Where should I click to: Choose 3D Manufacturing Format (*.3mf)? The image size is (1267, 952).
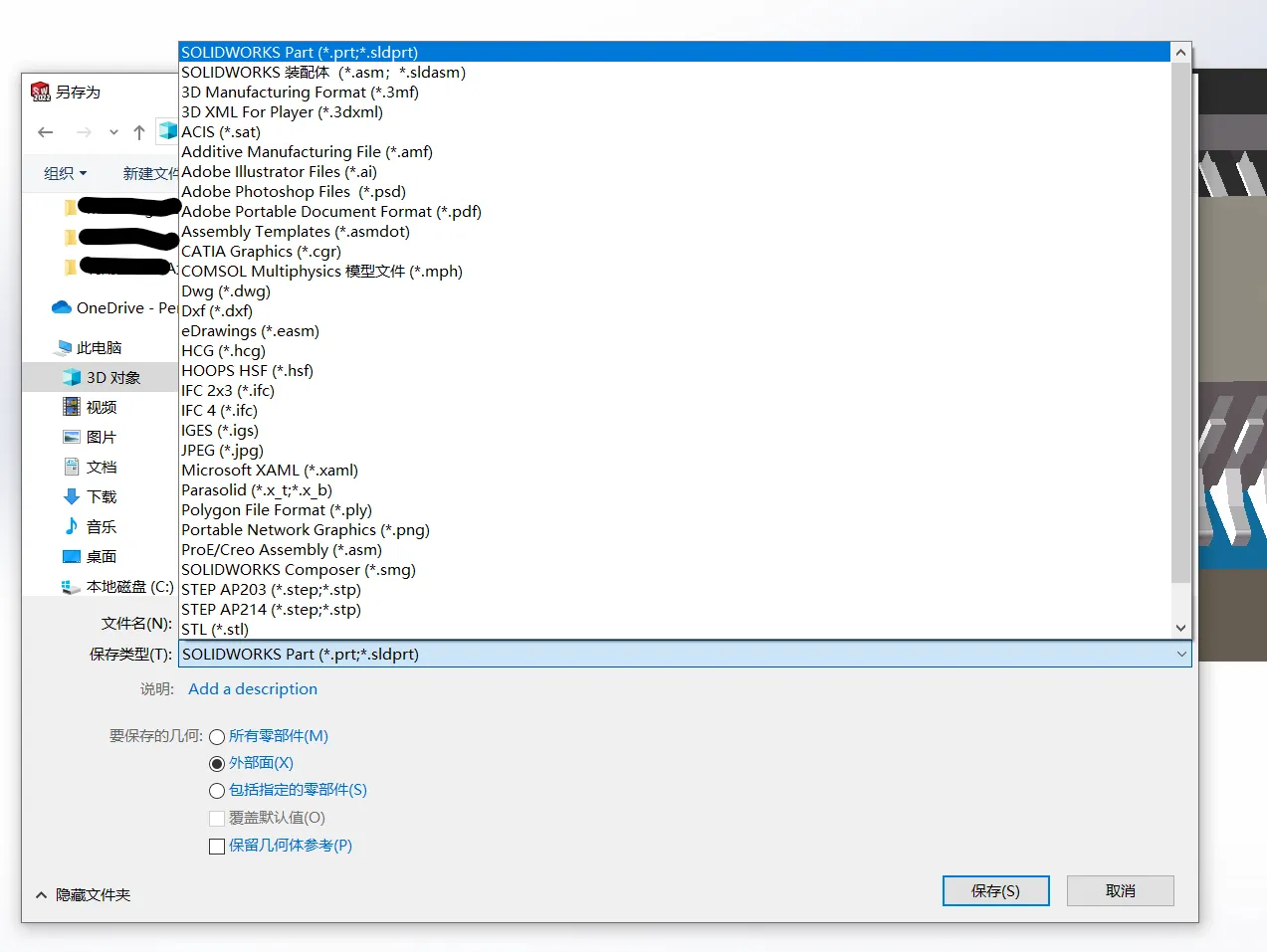(x=674, y=92)
